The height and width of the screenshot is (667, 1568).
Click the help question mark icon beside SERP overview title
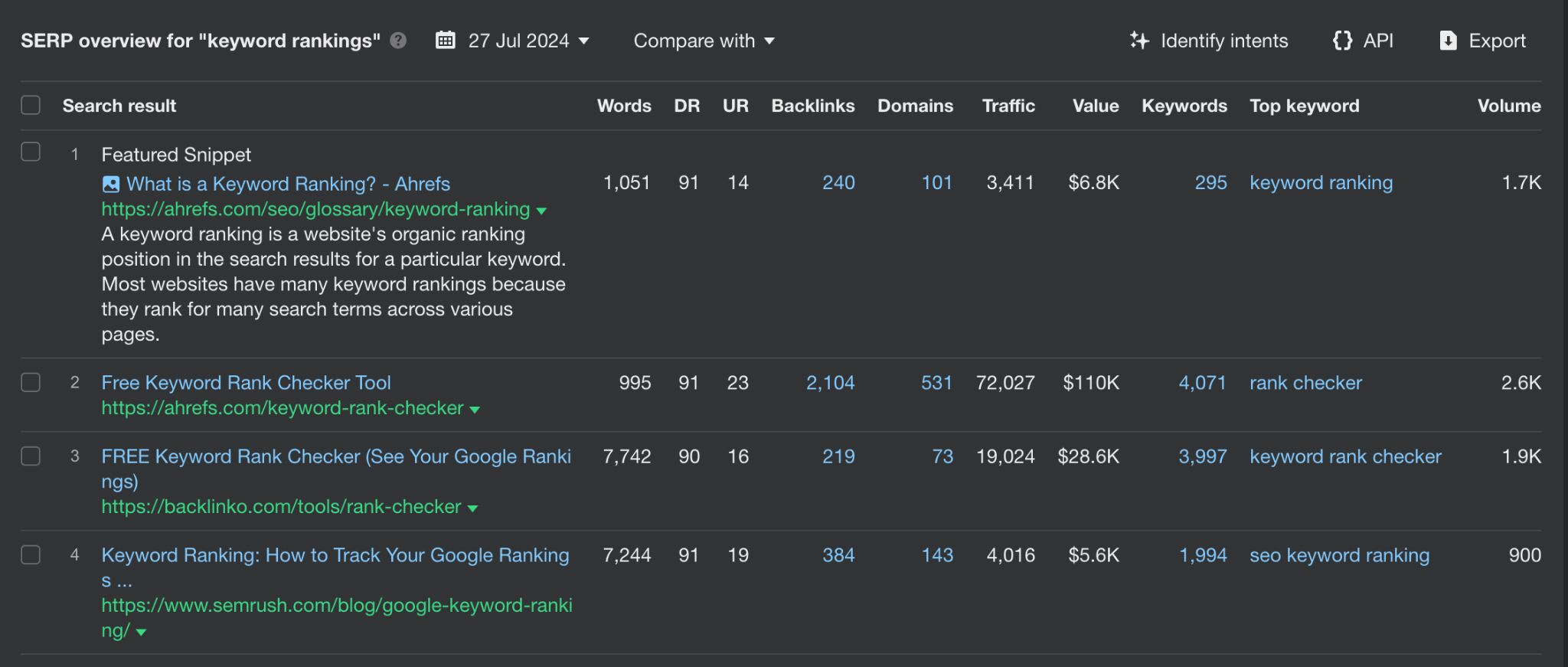pyautogui.click(x=398, y=41)
